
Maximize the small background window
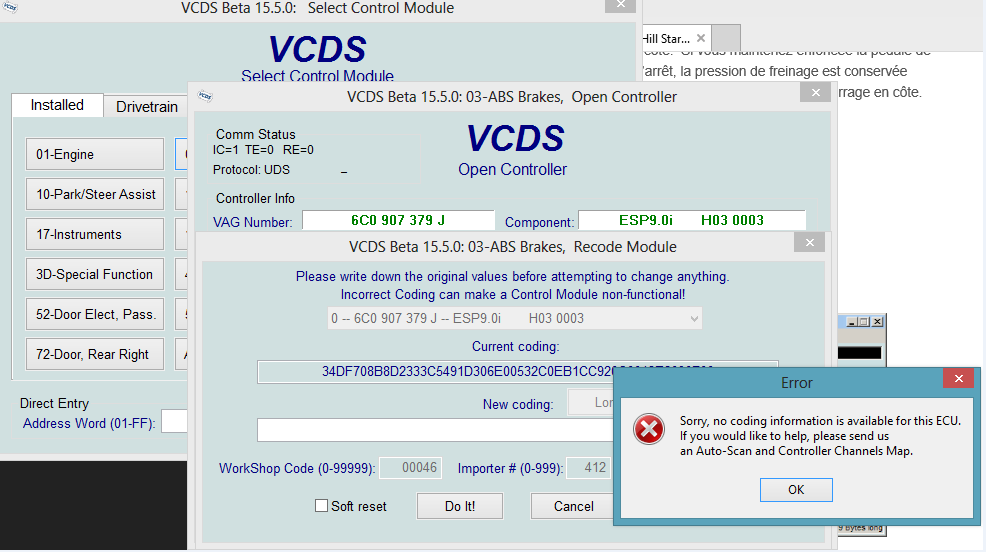[x=865, y=321]
